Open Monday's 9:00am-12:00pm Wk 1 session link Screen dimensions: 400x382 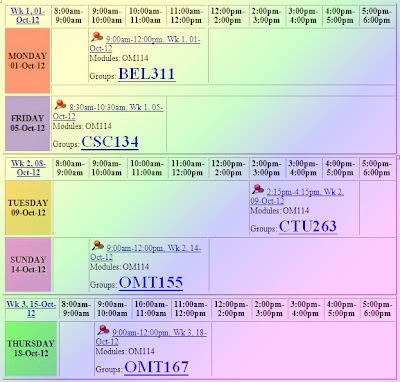coord(145,44)
